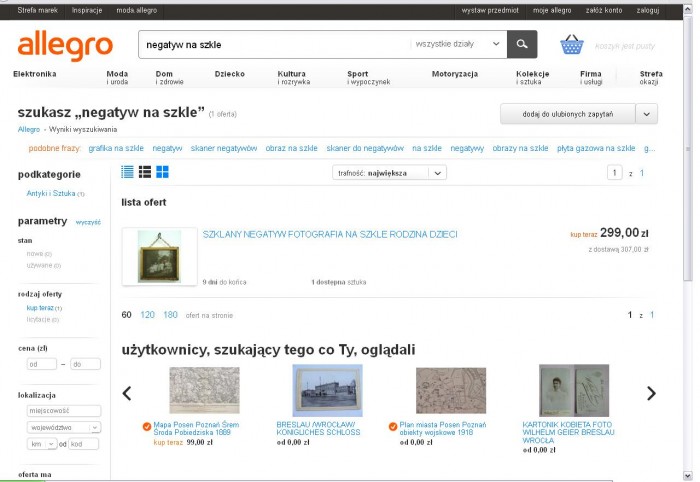The width and height of the screenshot is (700, 482).
Task: Open the Motoryzacja category menu
Action: [454, 74]
